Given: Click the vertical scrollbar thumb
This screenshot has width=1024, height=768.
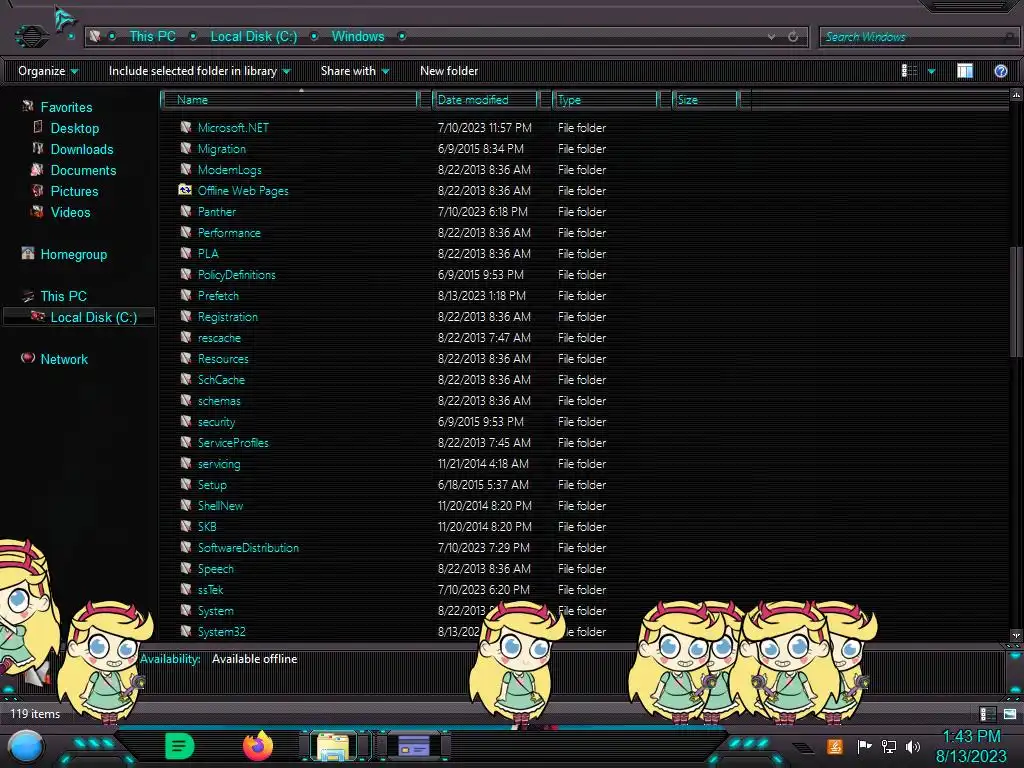Looking at the screenshot, I should point(1015,302).
